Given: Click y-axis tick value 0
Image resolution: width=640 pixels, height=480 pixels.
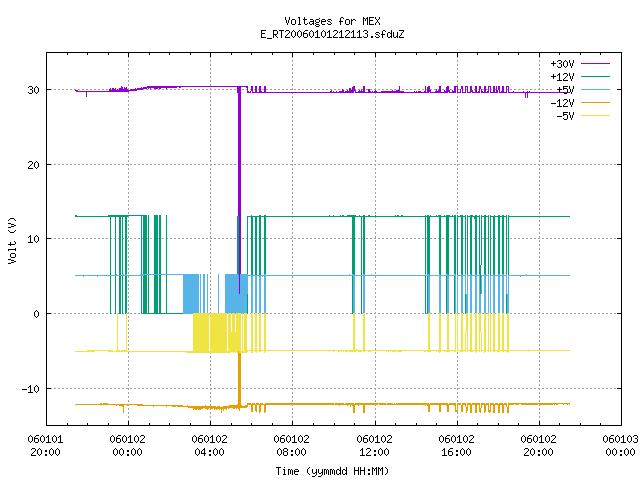Looking at the screenshot, I should 36,314.
